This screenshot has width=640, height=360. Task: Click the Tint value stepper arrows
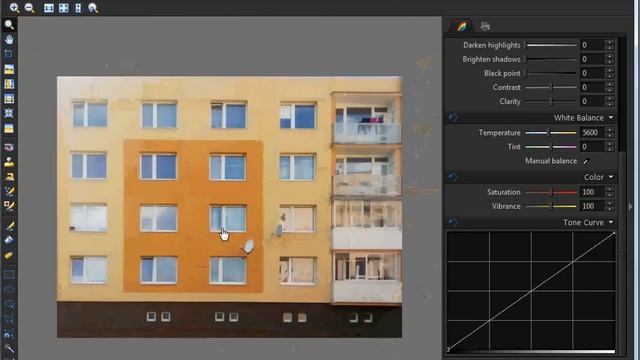tap(610, 147)
